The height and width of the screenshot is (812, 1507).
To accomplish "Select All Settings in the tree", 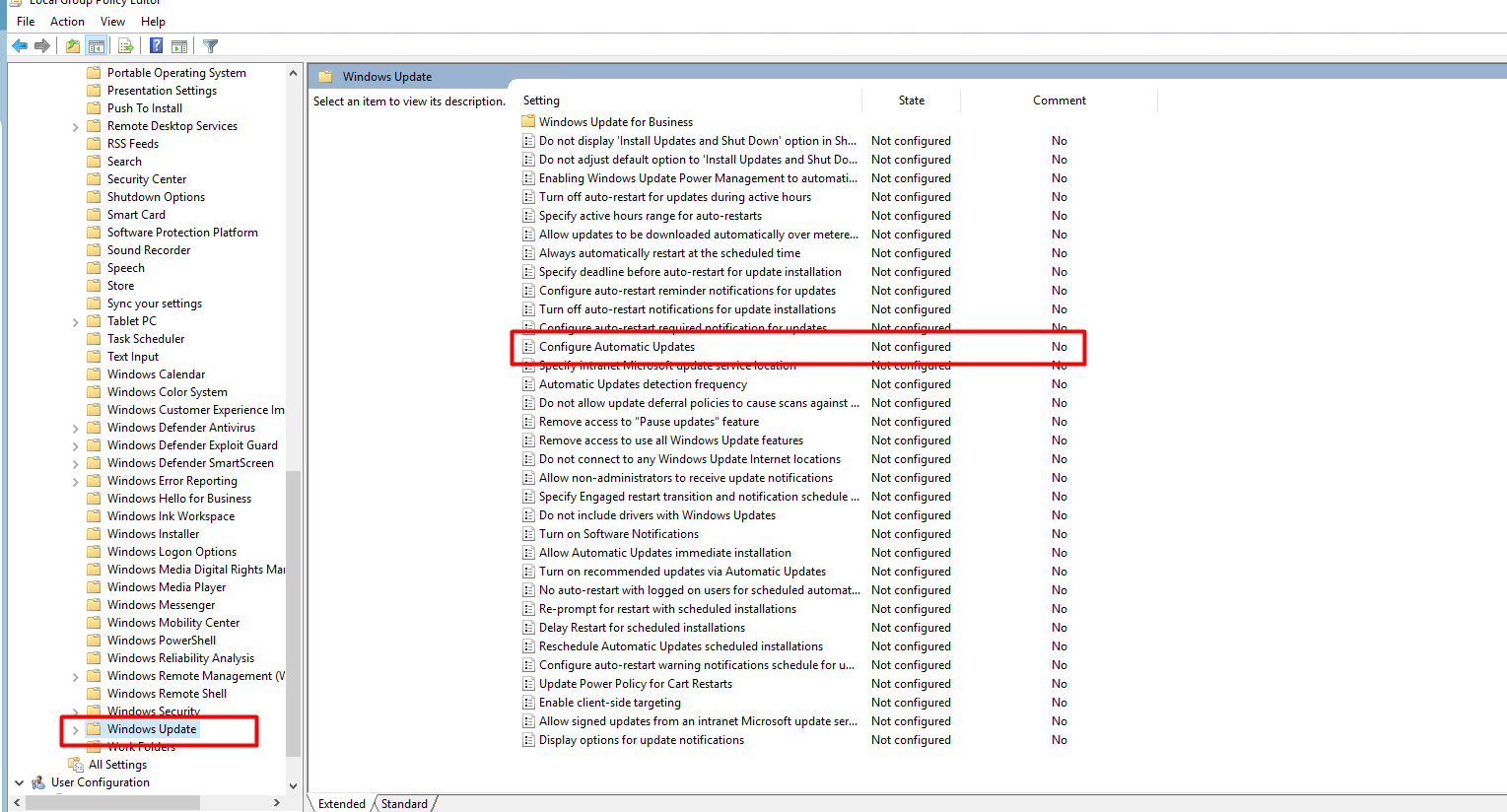I will 117,765.
